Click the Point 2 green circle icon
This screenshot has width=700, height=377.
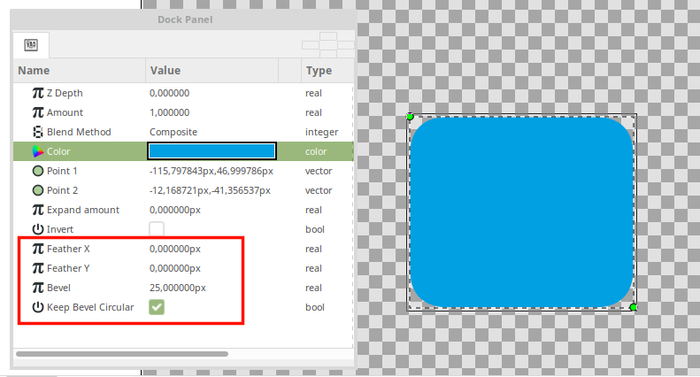[x=38, y=190]
